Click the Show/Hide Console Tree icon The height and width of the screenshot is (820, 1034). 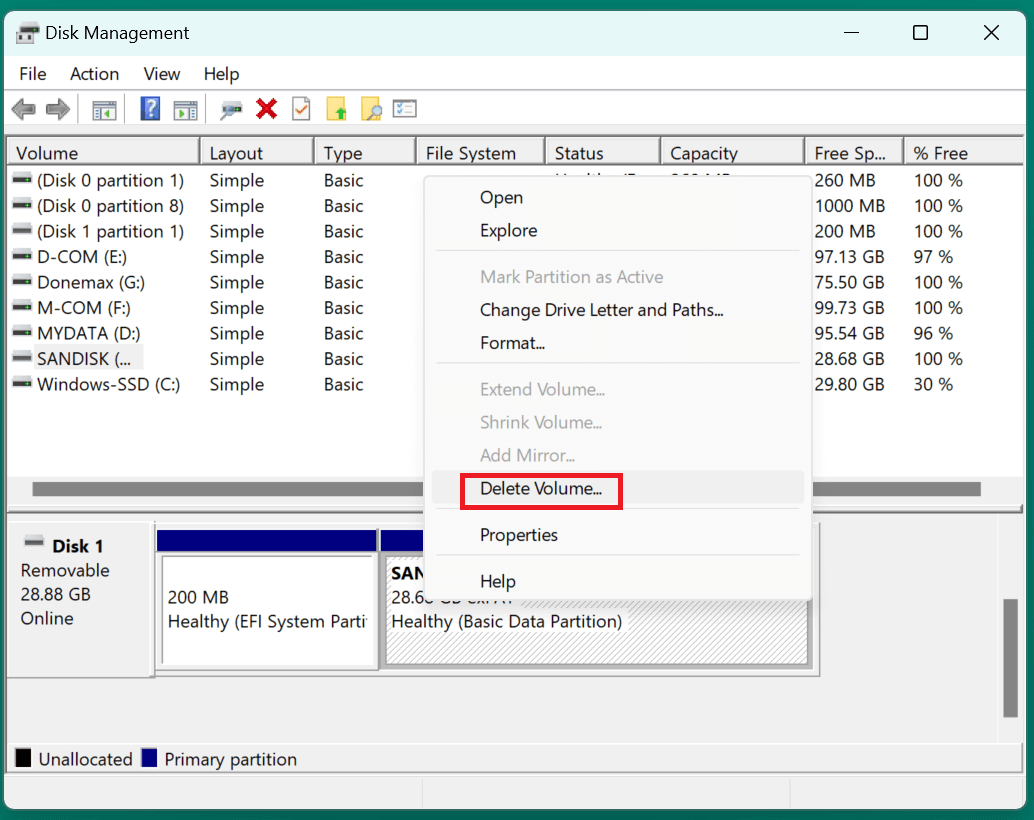[104, 109]
